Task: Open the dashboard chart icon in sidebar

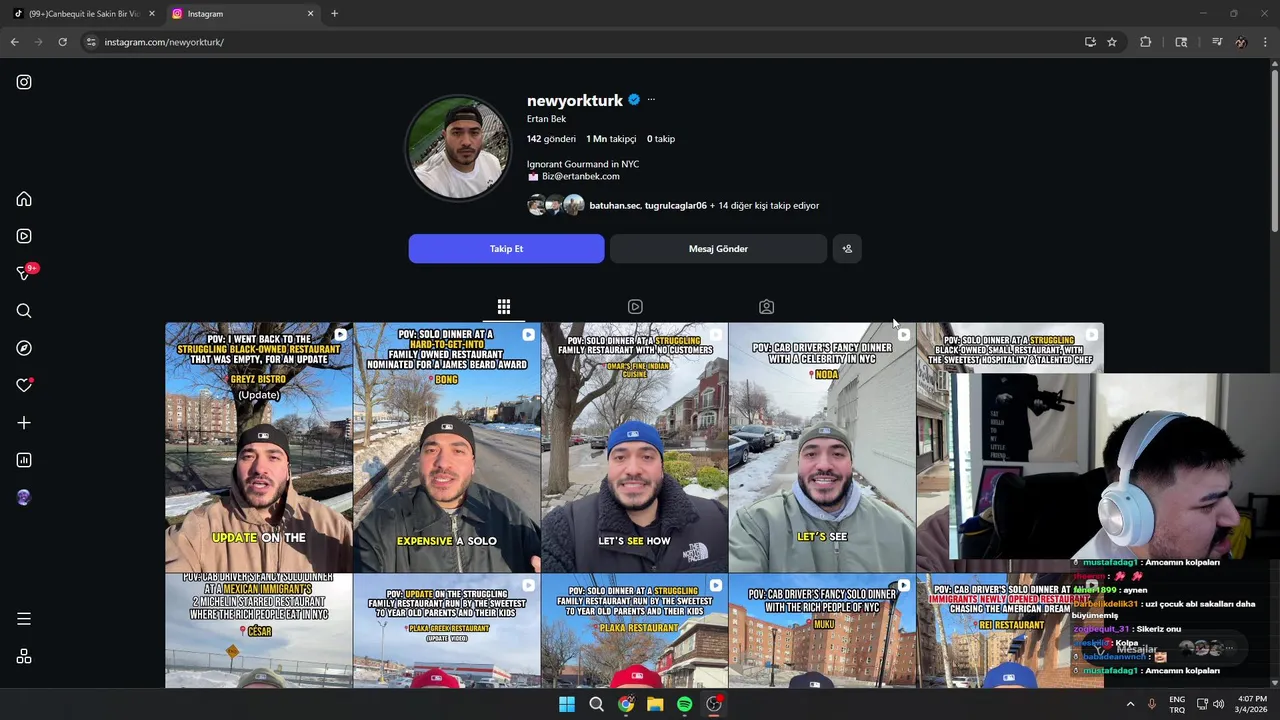Action: click(x=24, y=460)
